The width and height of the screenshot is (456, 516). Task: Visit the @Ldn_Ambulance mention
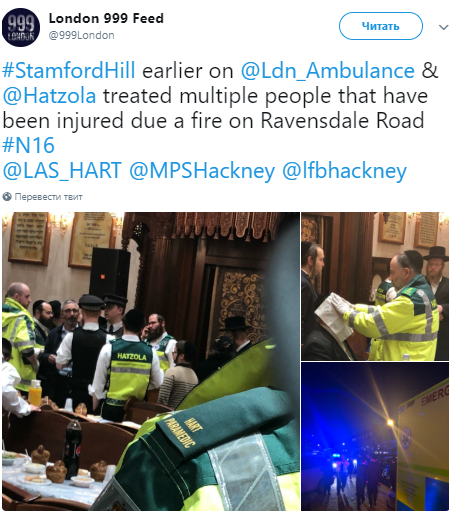point(327,71)
